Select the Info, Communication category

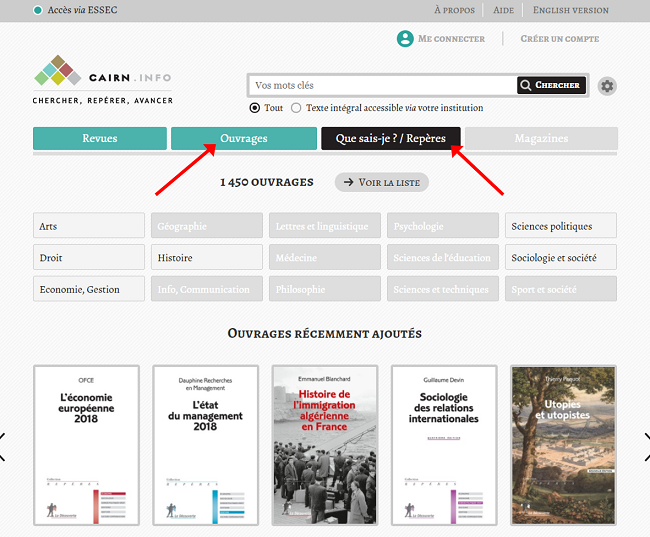(207, 289)
